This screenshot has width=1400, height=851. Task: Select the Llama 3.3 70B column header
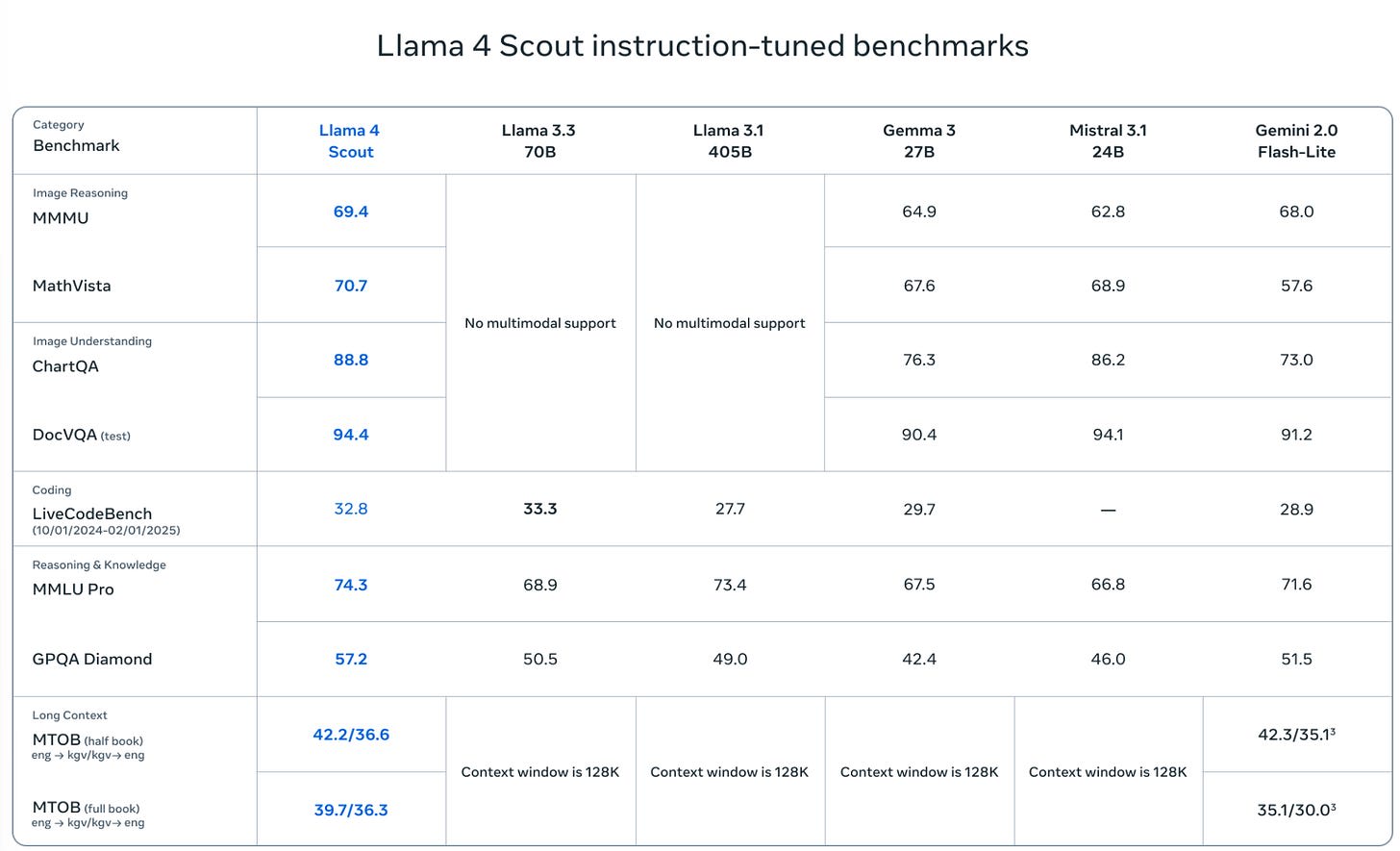(x=539, y=141)
